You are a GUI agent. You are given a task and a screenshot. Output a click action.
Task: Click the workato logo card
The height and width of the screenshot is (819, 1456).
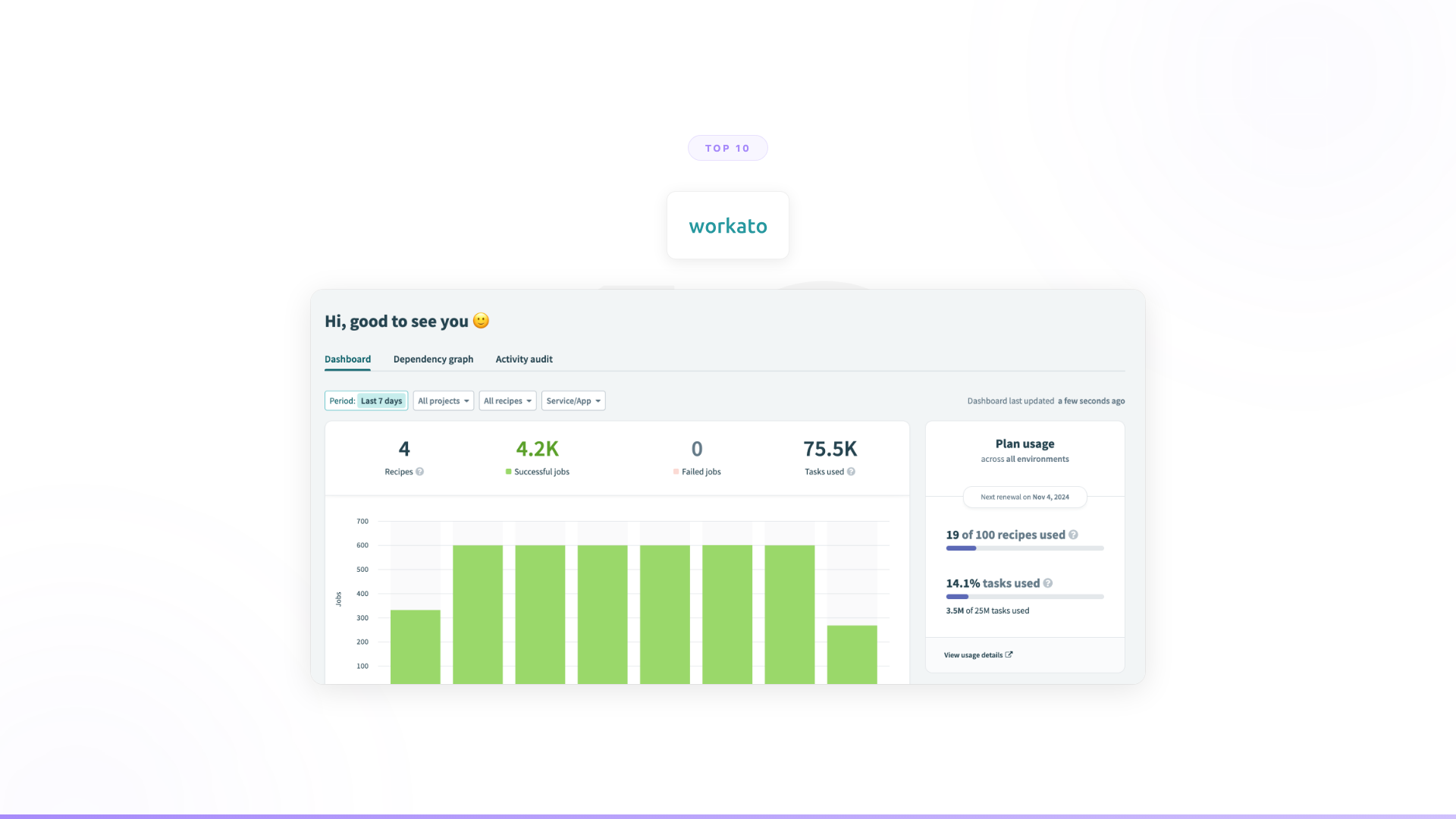coord(728,225)
